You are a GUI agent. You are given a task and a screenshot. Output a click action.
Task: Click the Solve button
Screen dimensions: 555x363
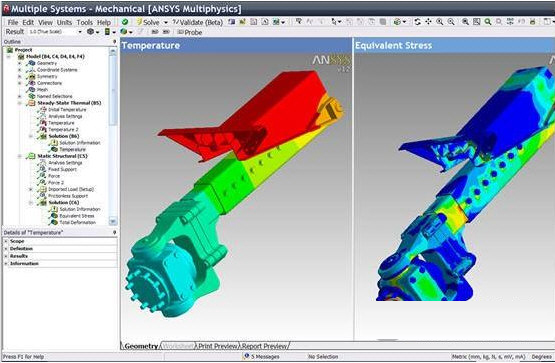coord(148,22)
